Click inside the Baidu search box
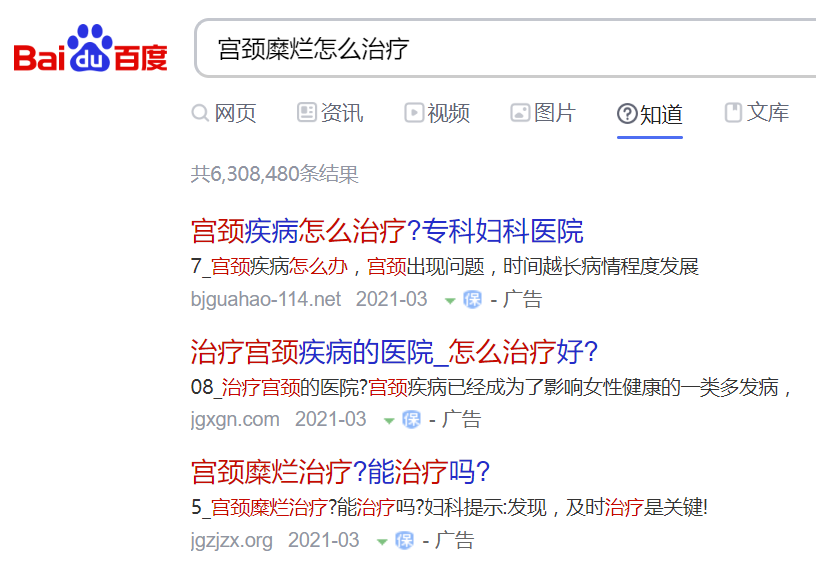The height and width of the screenshot is (564, 816). [x=505, y=48]
